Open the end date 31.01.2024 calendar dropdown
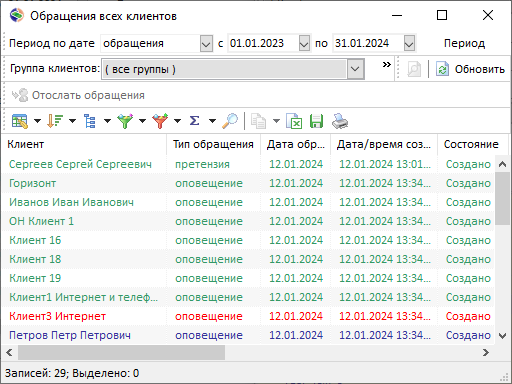Screen dimensions: 512x384 click(409, 44)
